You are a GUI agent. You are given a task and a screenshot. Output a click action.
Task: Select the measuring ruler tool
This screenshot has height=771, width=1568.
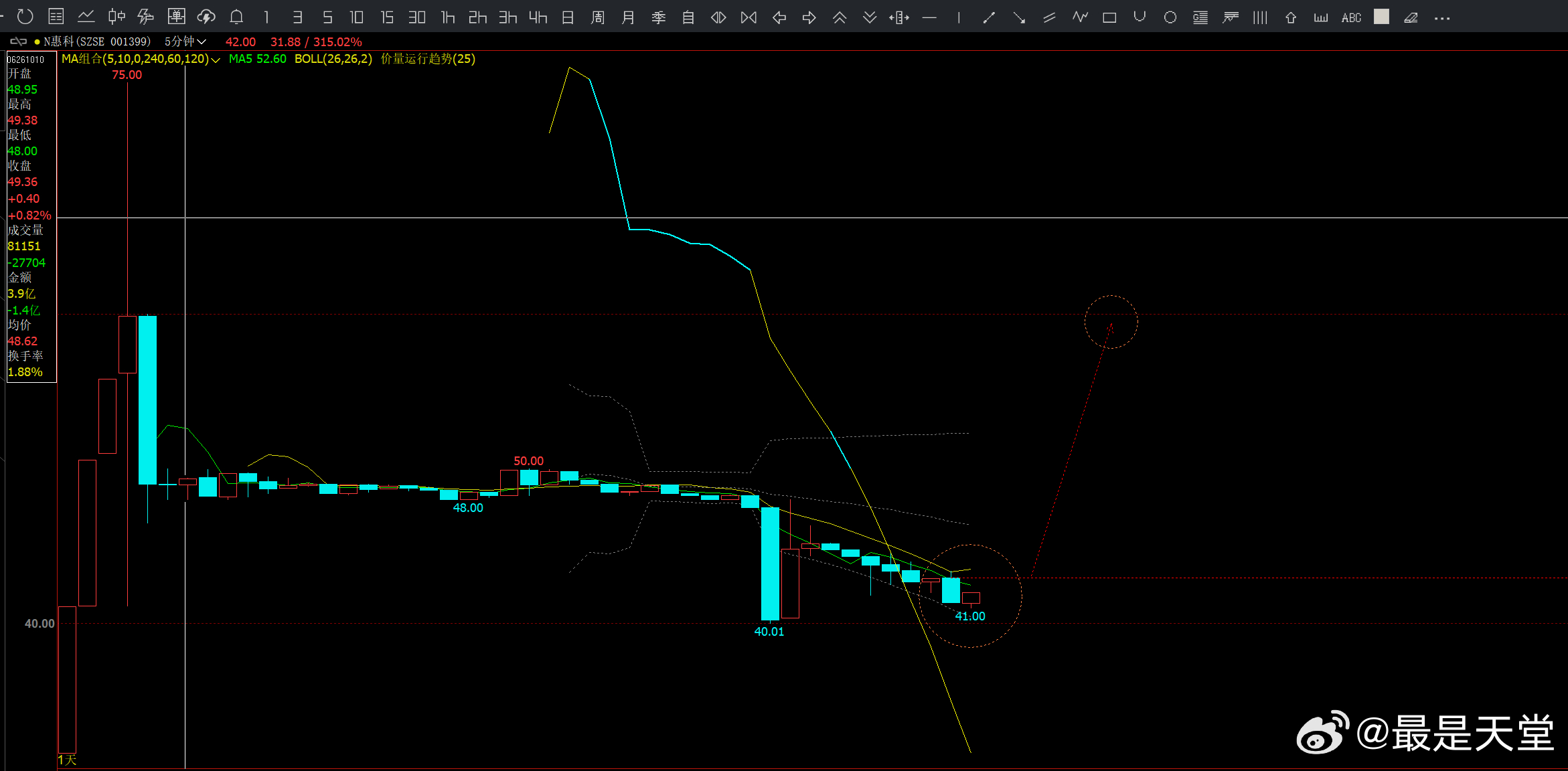click(1321, 18)
